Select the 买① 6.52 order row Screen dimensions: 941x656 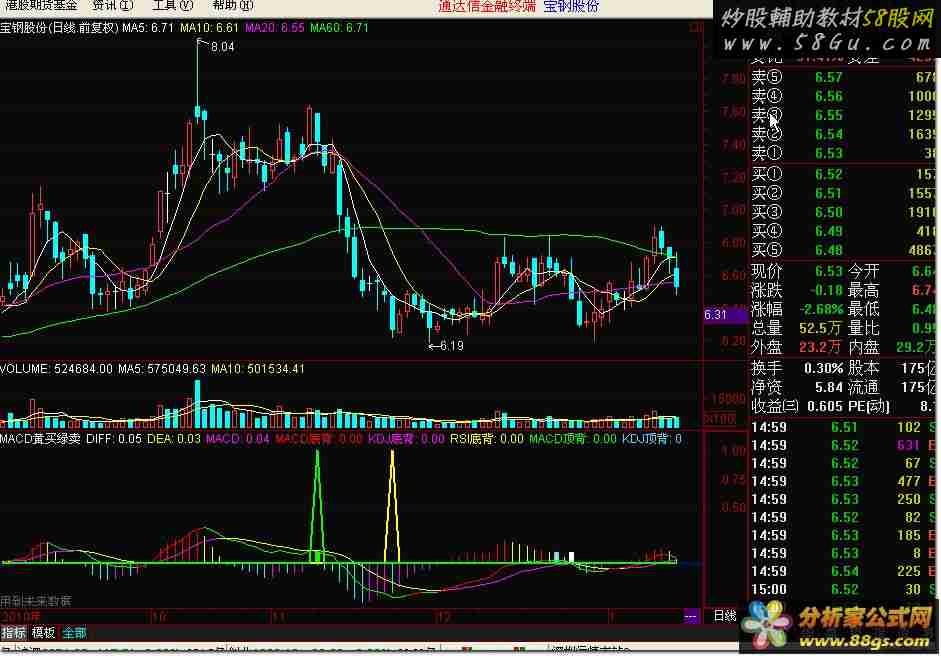point(843,174)
